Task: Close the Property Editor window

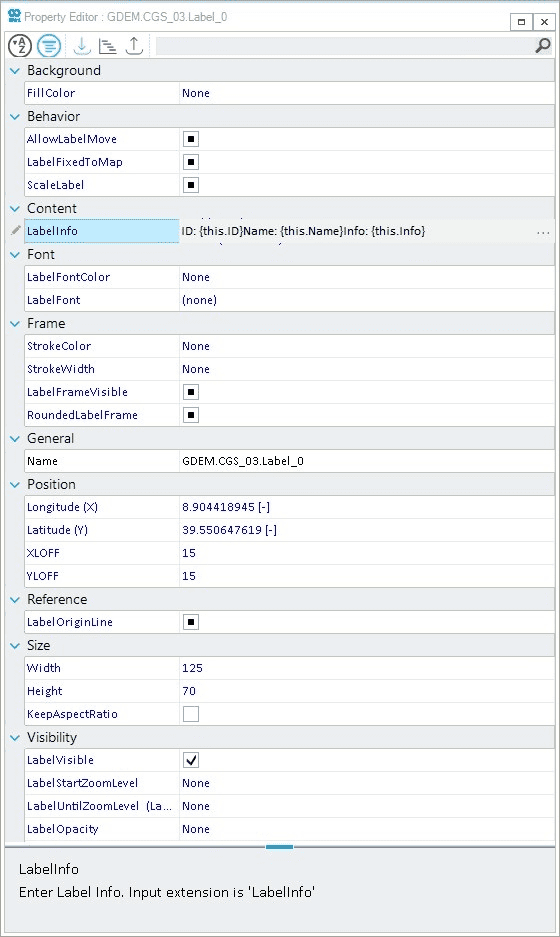Action: pos(544,22)
